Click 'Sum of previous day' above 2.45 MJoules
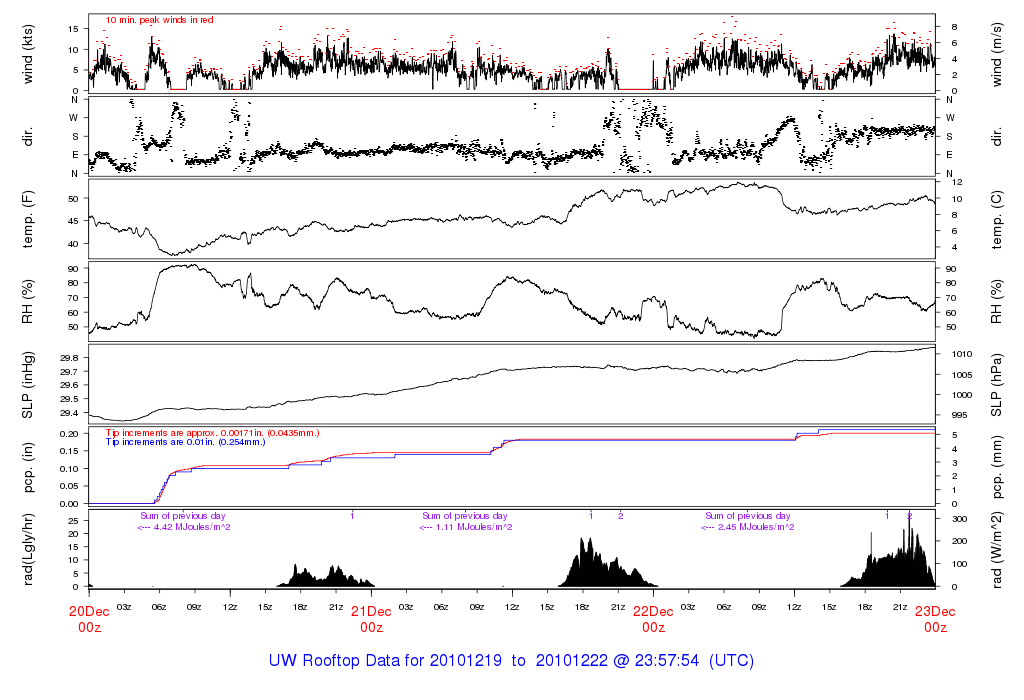 pyautogui.click(x=748, y=516)
